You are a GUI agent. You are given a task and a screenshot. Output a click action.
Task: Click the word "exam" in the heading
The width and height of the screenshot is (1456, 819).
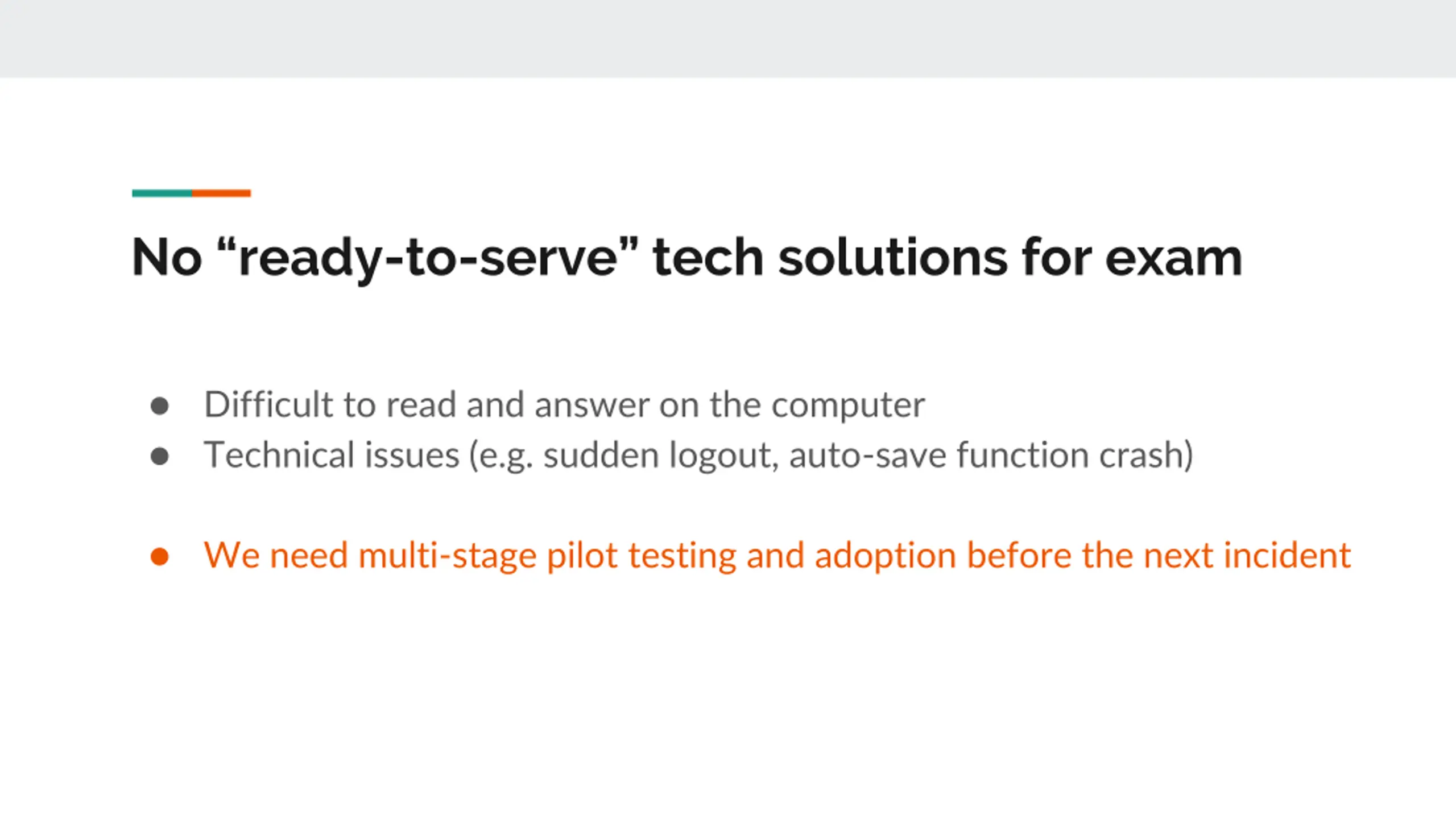(x=1173, y=258)
